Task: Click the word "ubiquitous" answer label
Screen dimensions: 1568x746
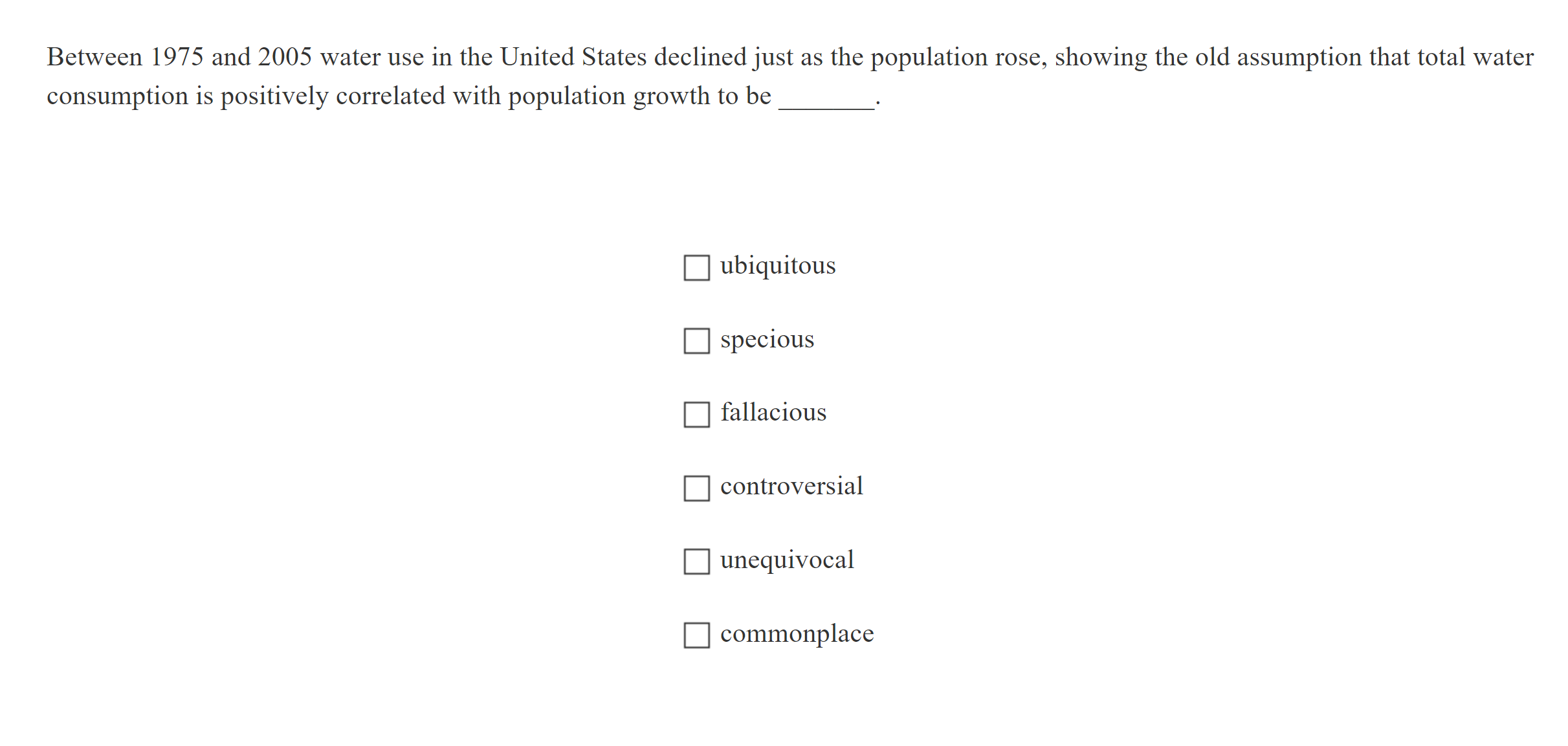Action: pyautogui.click(x=777, y=266)
